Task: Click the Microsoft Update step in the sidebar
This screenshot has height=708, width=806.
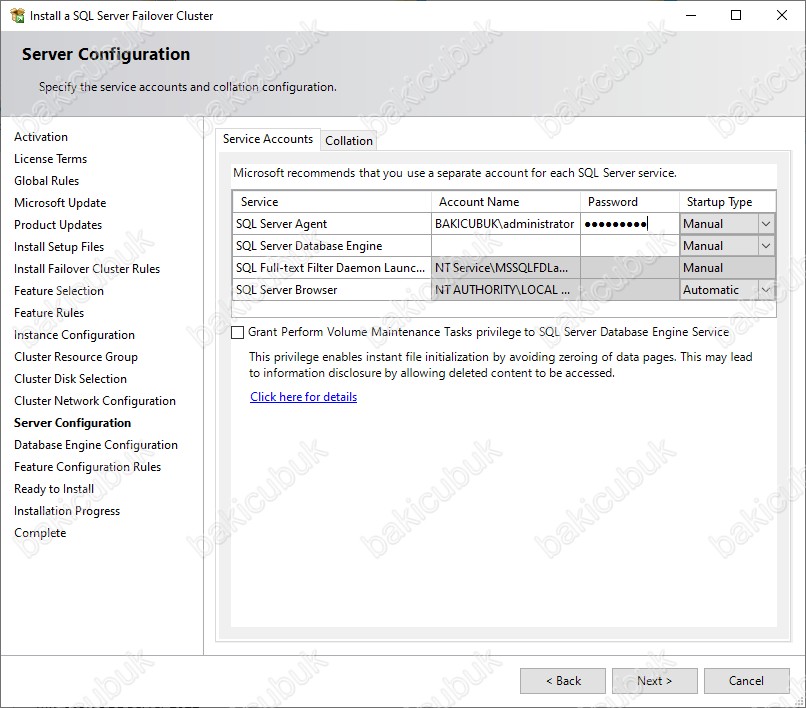Action: pyautogui.click(x=60, y=203)
